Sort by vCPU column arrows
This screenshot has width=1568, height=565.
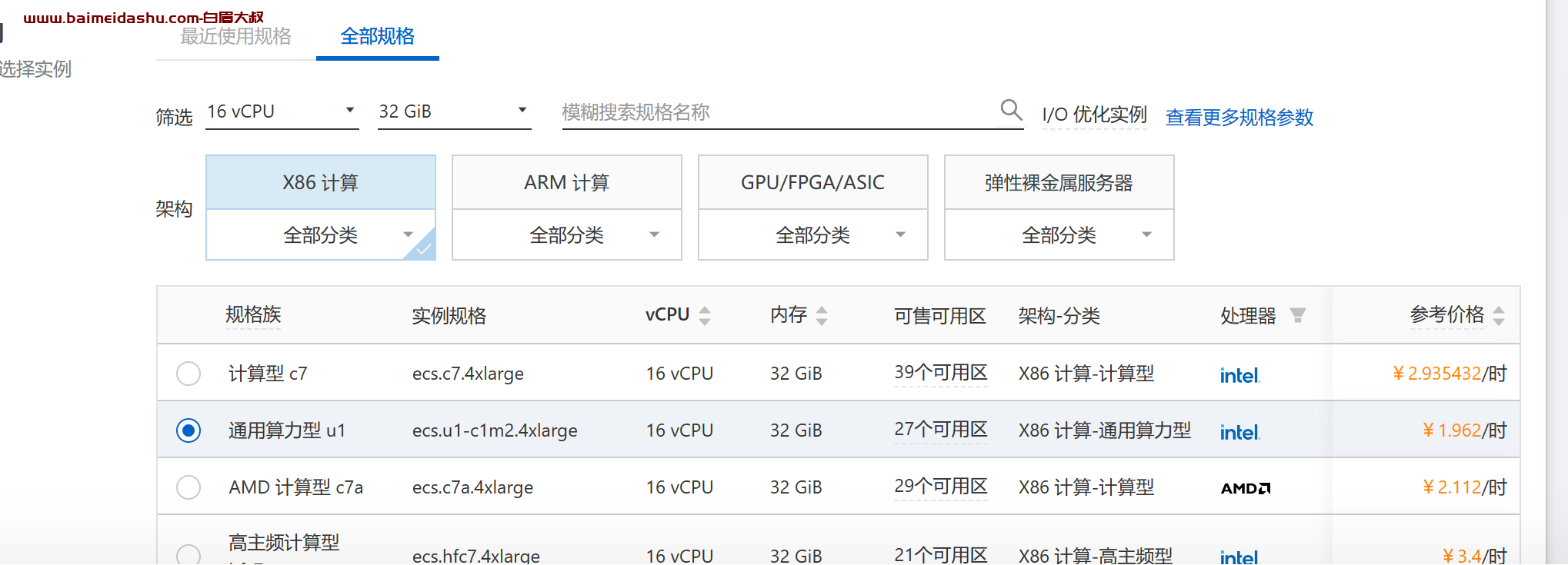click(705, 315)
